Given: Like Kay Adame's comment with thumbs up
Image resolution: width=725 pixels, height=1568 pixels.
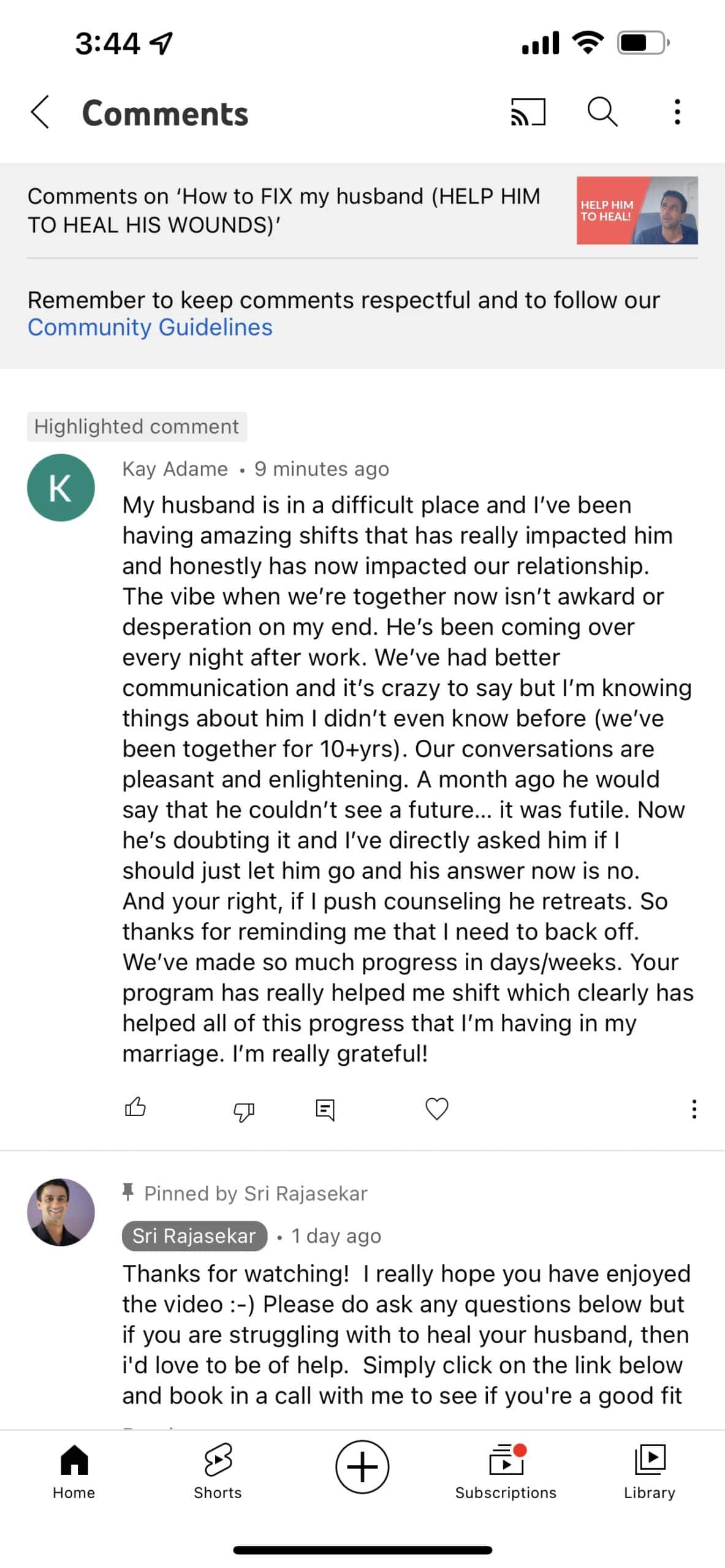Looking at the screenshot, I should 135,1107.
